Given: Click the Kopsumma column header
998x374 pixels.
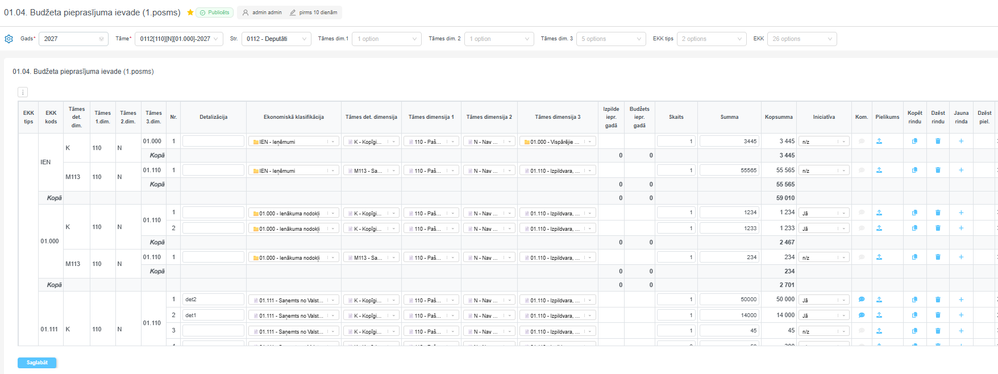Looking at the screenshot, I should (778, 117).
